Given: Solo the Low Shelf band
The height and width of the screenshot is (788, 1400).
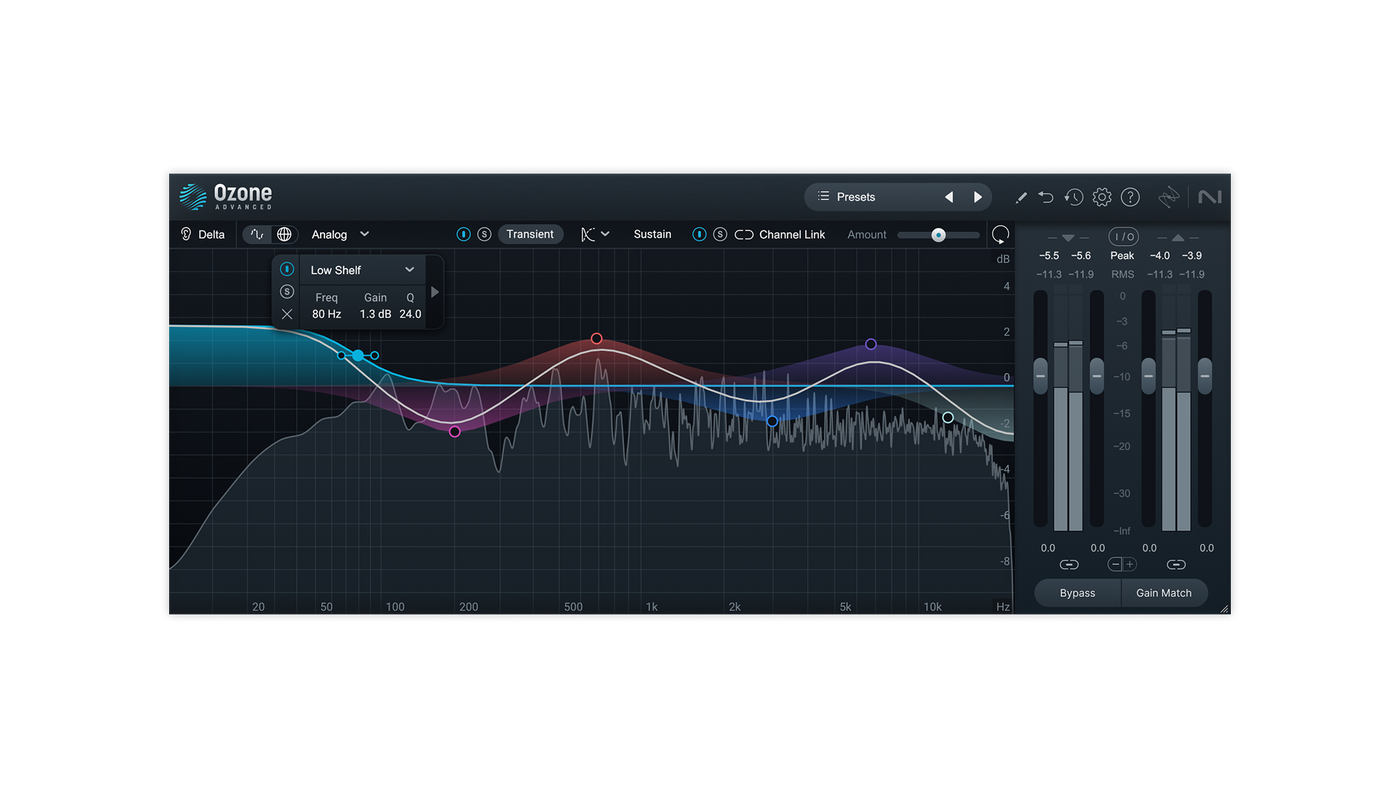Looking at the screenshot, I should (x=287, y=292).
